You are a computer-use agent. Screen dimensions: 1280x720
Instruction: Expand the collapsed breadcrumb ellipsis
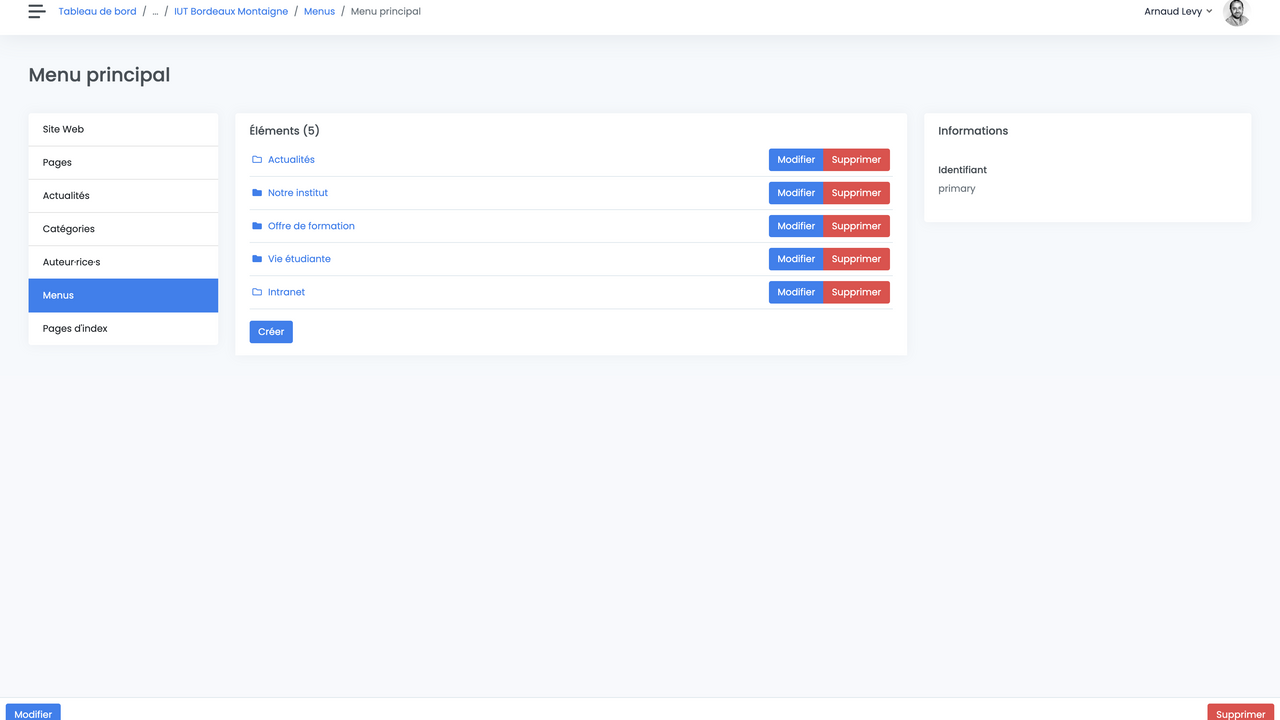(x=155, y=12)
